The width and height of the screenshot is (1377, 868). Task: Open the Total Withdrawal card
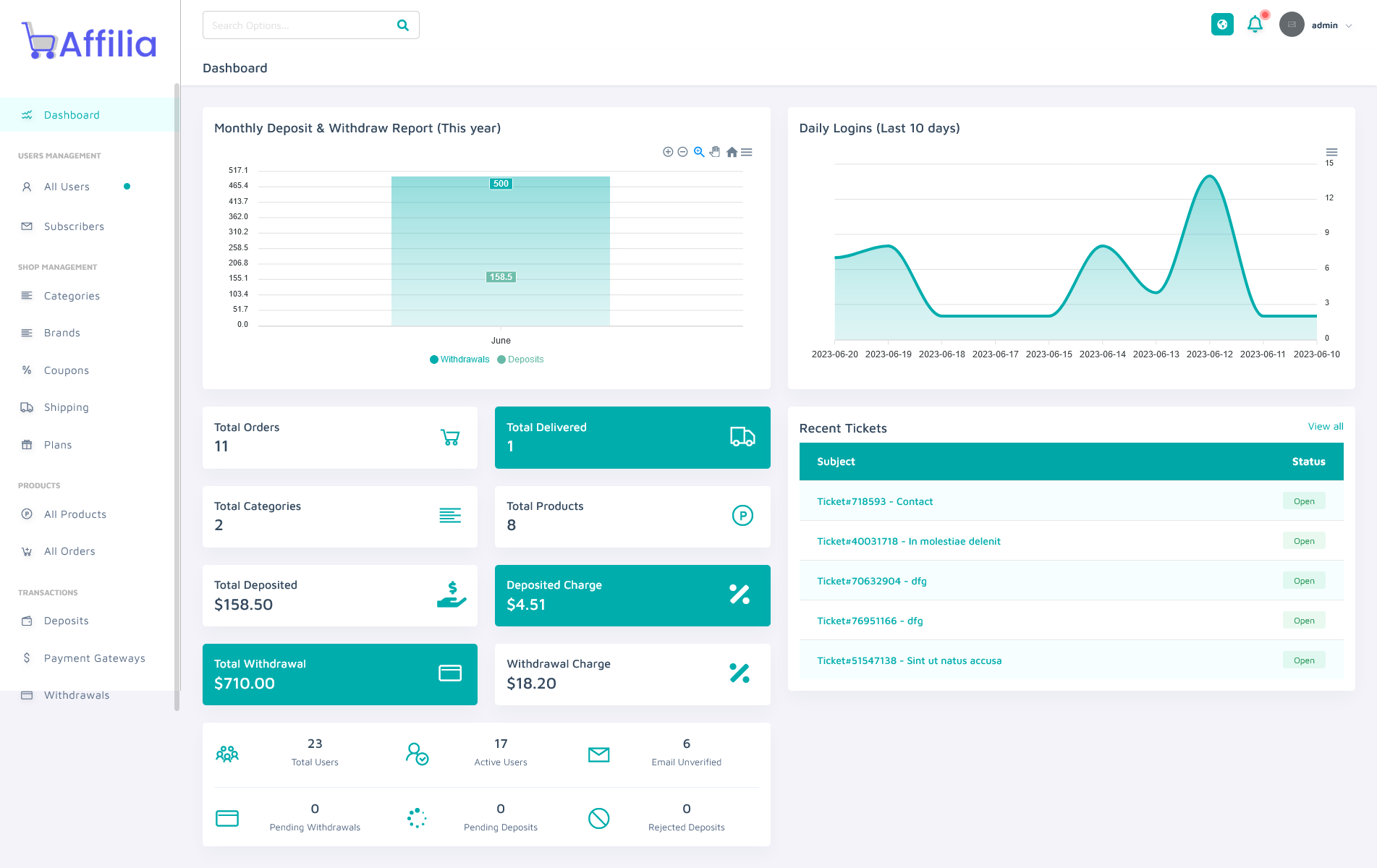click(340, 674)
